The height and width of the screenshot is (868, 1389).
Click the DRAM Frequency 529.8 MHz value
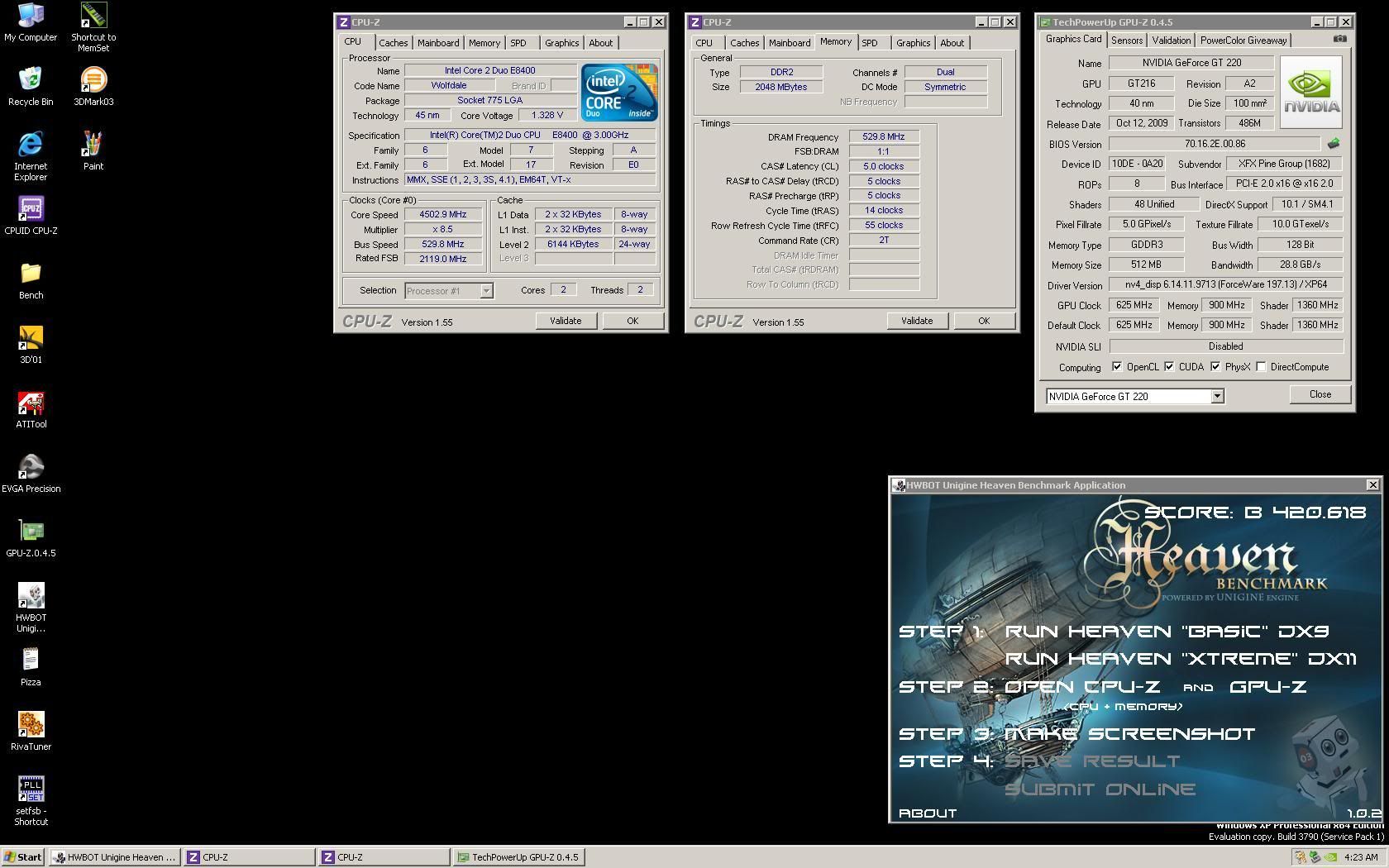tap(883, 136)
